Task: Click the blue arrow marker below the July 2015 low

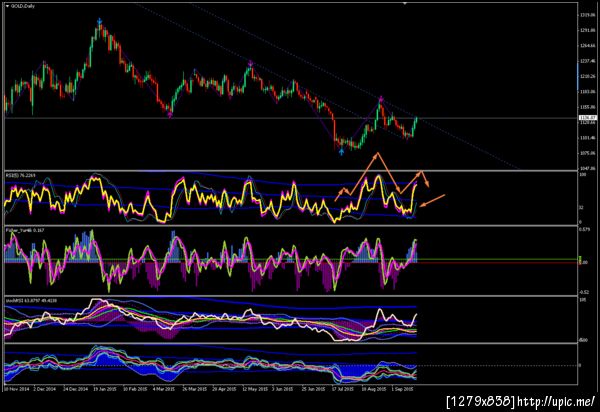Action: tap(341, 152)
